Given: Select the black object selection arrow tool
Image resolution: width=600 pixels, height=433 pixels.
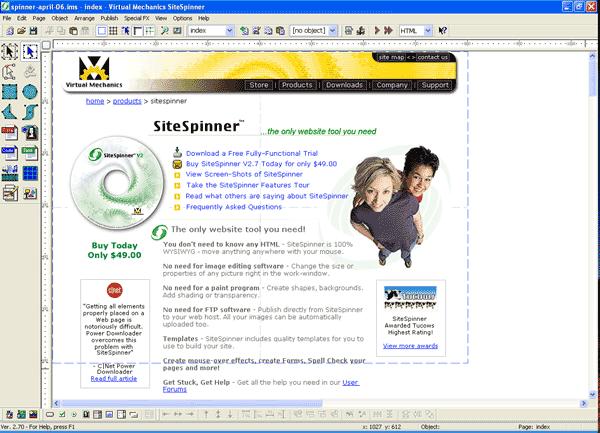Looking at the screenshot, I should (x=10, y=52).
